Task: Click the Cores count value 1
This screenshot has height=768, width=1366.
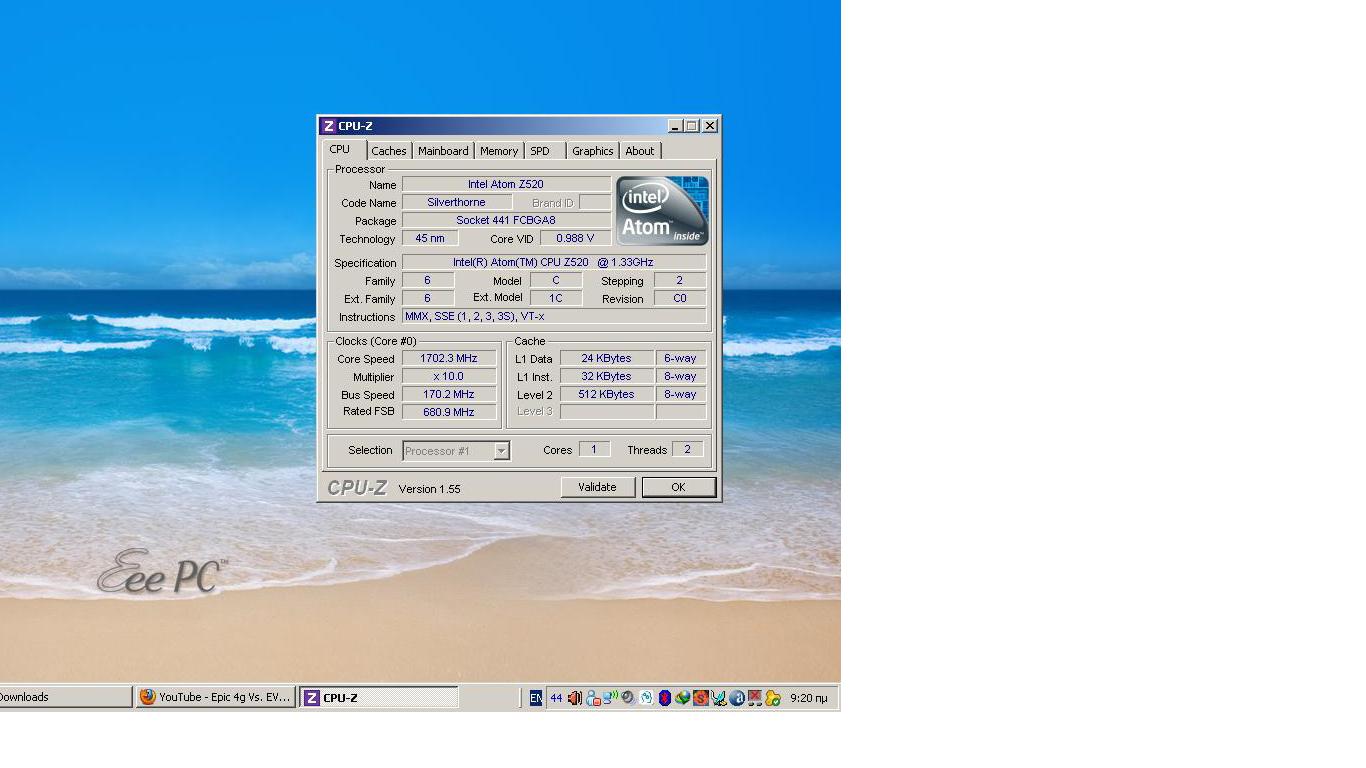Action: click(594, 450)
